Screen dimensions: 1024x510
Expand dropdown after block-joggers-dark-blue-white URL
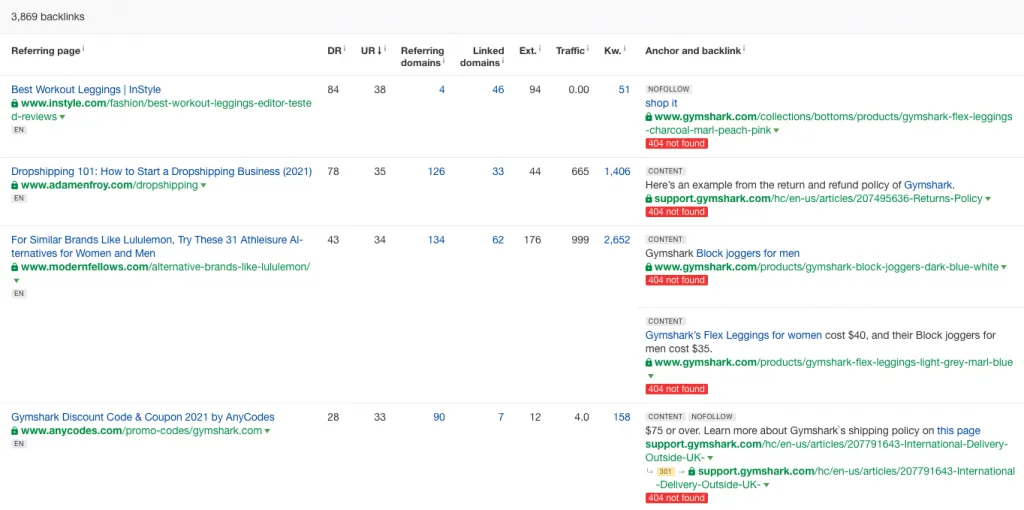coord(1004,267)
